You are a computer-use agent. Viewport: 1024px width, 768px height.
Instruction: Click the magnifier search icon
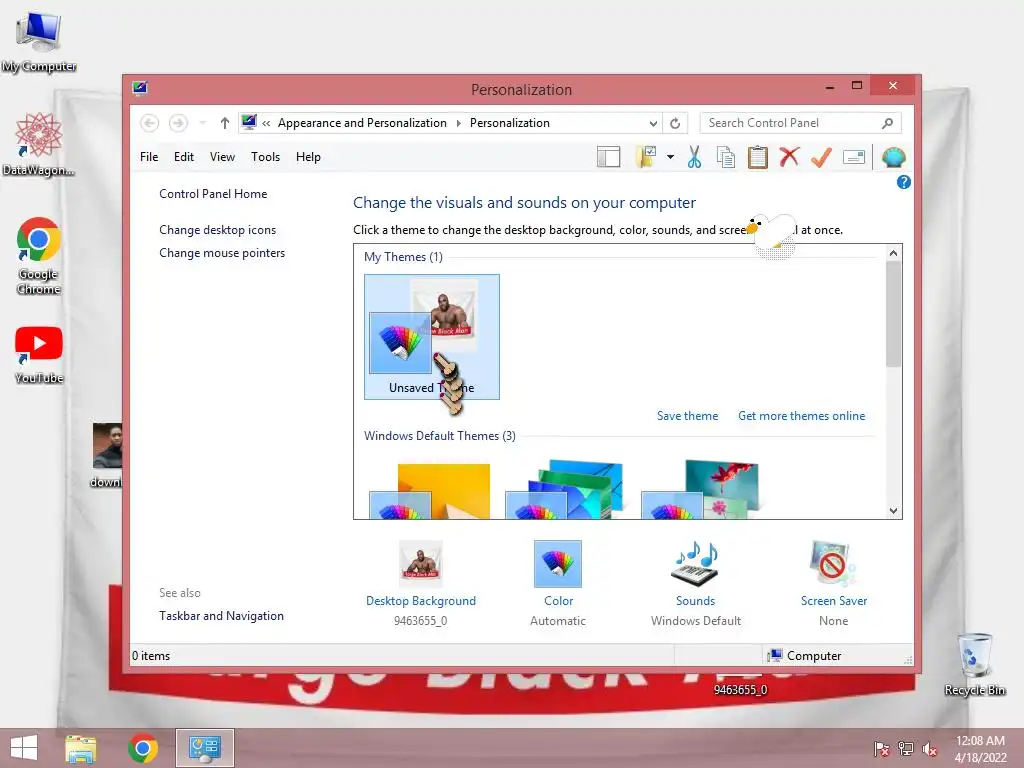tap(888, 123)
